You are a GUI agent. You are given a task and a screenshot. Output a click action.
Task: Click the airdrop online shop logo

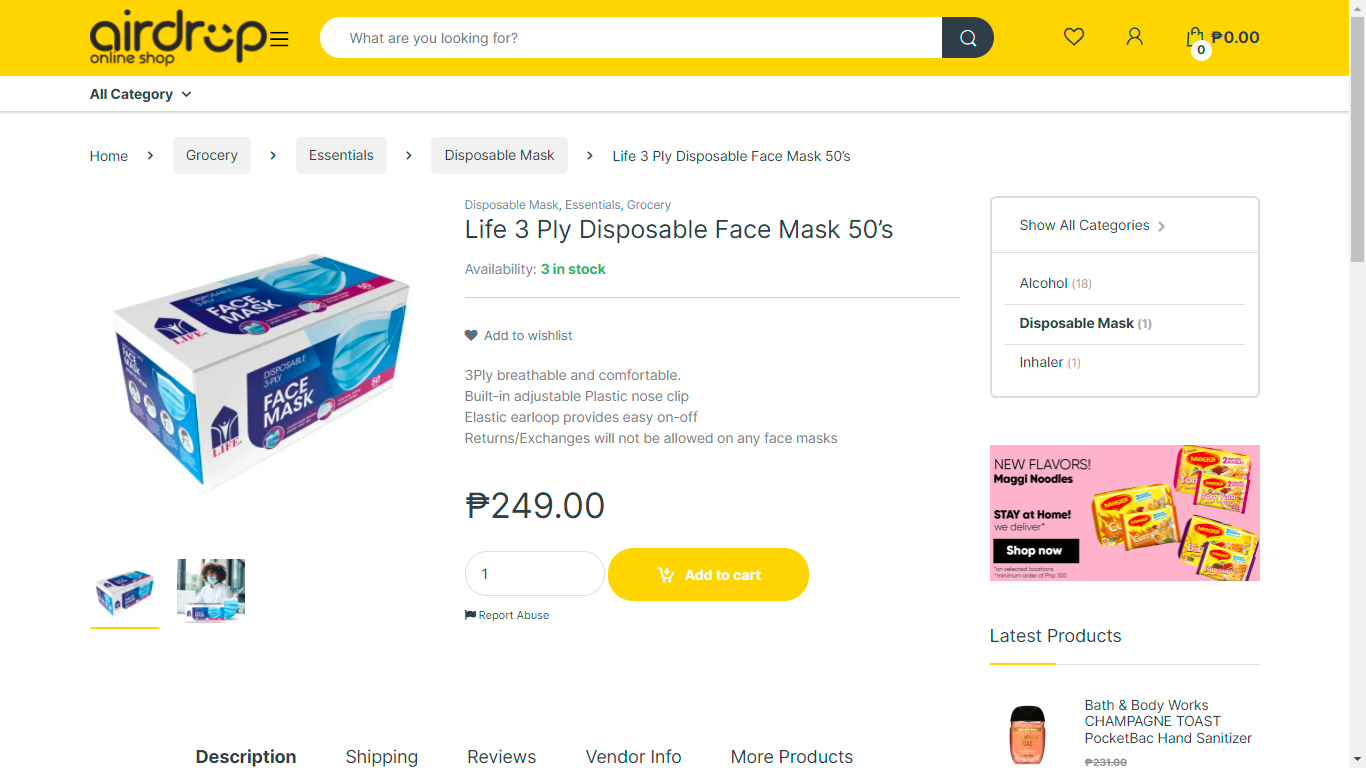click(x=178, y=38)
